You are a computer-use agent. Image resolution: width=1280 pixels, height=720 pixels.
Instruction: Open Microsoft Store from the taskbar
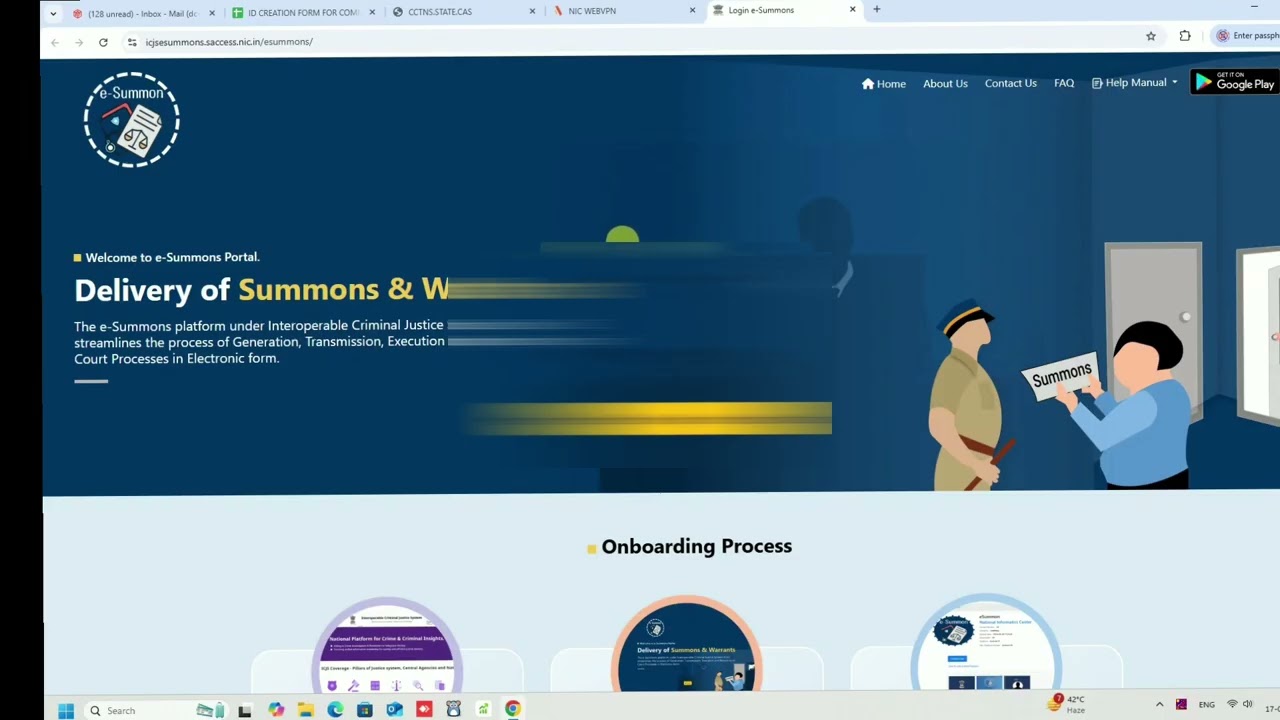(x=365, y=709)
